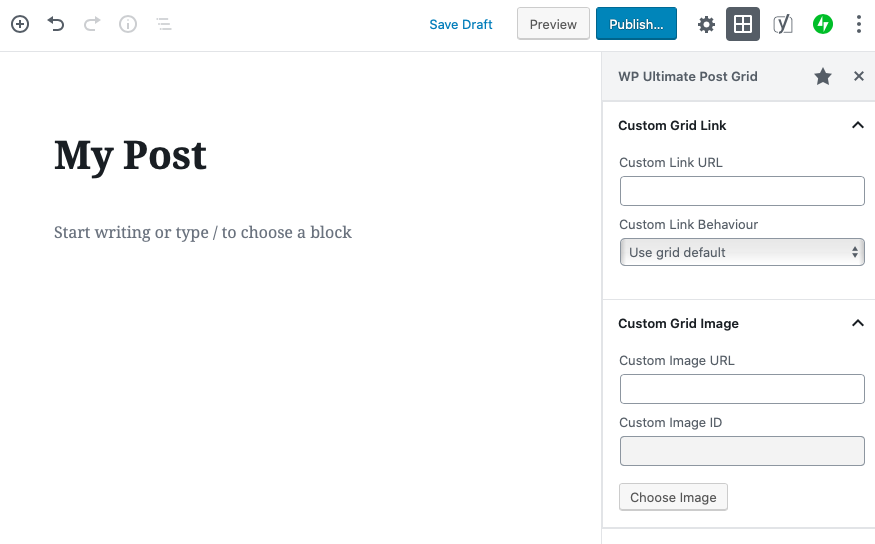Screen dimensions: 875x544
Task: Open the Jetpack green icon
Action: pos(823,24)
